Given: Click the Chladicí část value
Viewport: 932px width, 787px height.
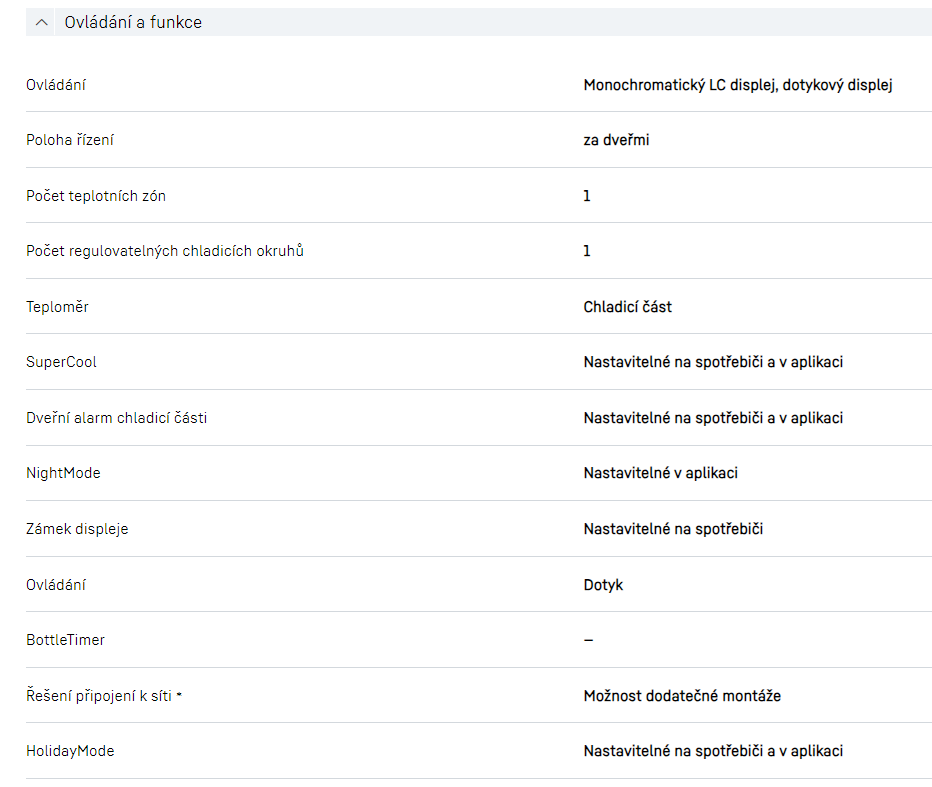Looking at the screenshot, I should tap(627, 307).
